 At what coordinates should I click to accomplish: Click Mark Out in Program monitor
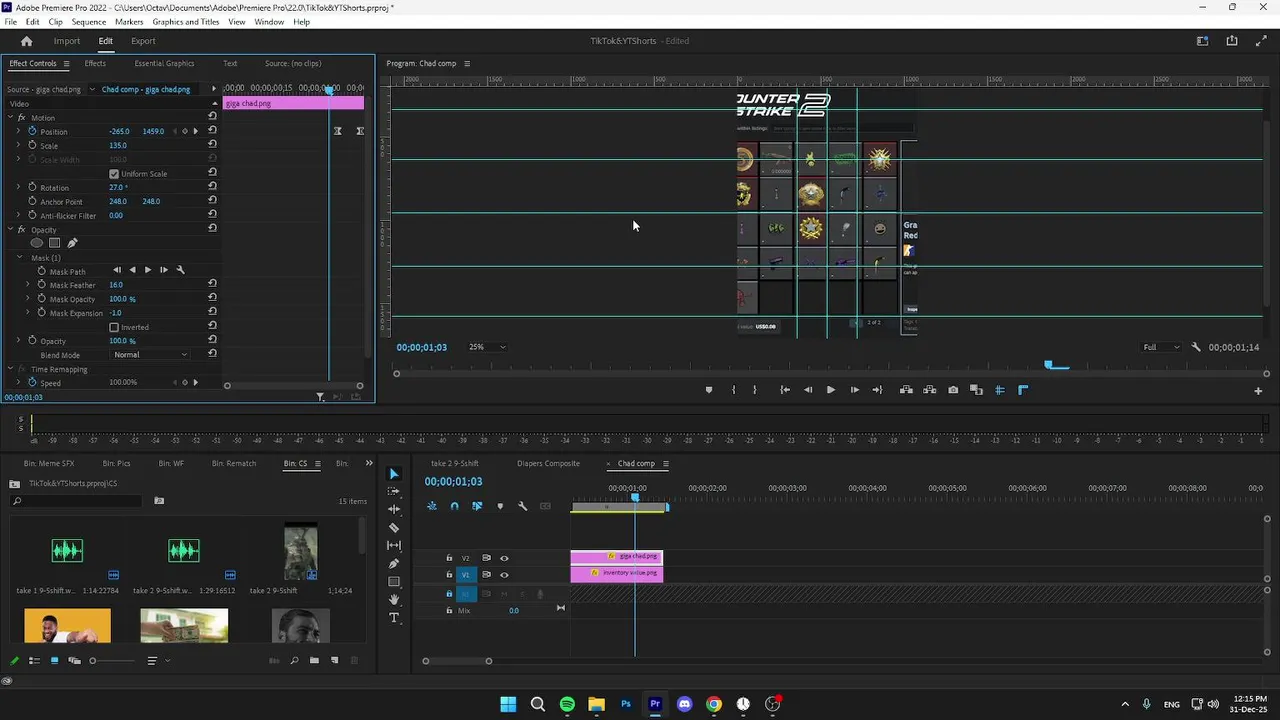pyautogui.click(x=755, y=390)
